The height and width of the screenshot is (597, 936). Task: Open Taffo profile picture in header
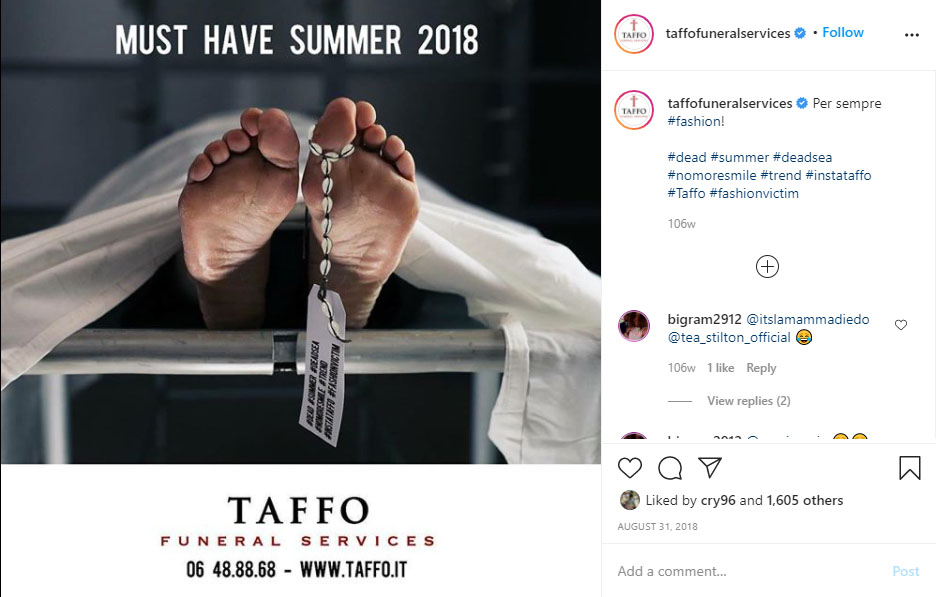[x=634, y=34]
